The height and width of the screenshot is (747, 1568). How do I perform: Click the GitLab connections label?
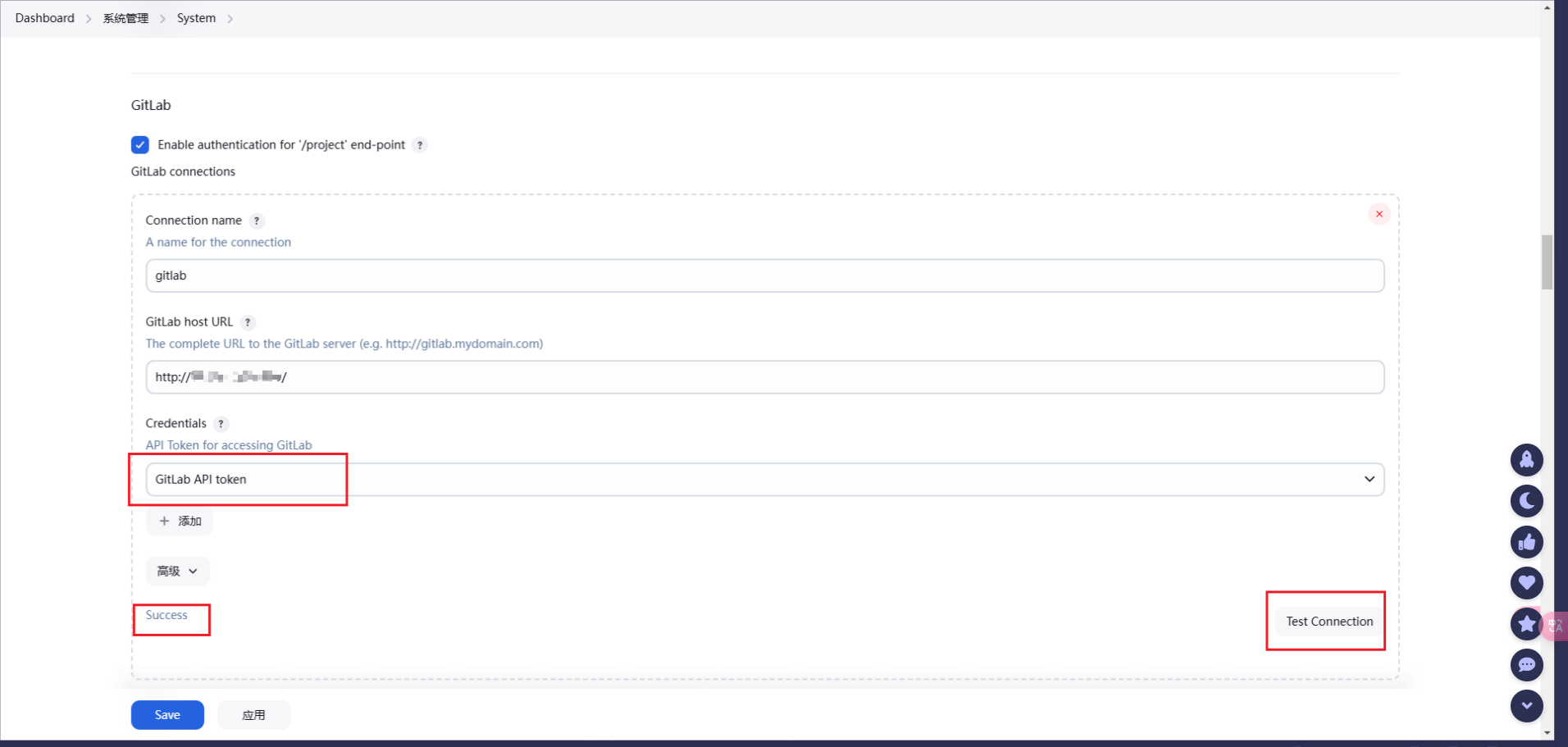coord(183,171)
